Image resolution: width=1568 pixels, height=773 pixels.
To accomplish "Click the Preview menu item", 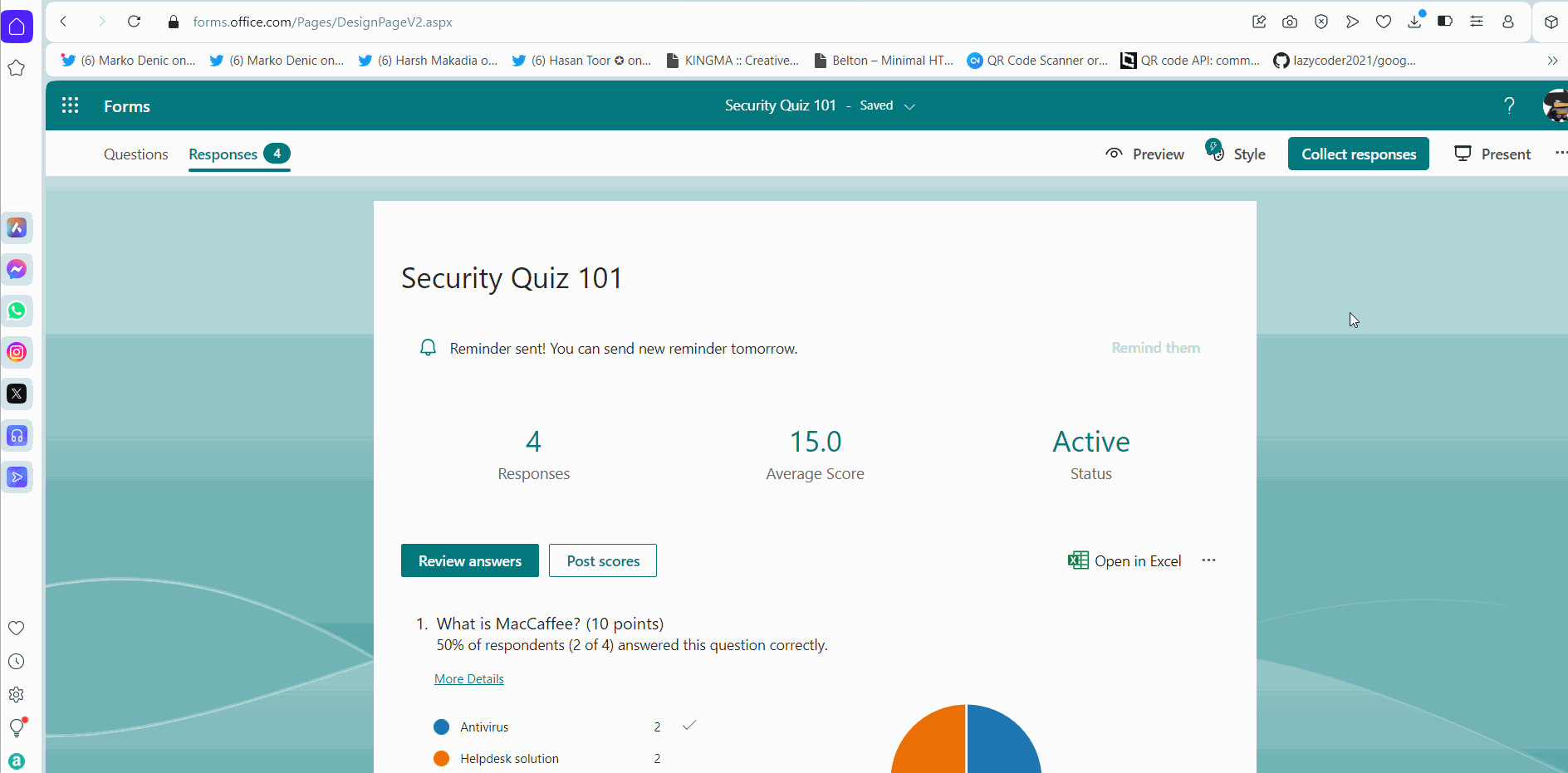I will click(x=1145, y=154).
